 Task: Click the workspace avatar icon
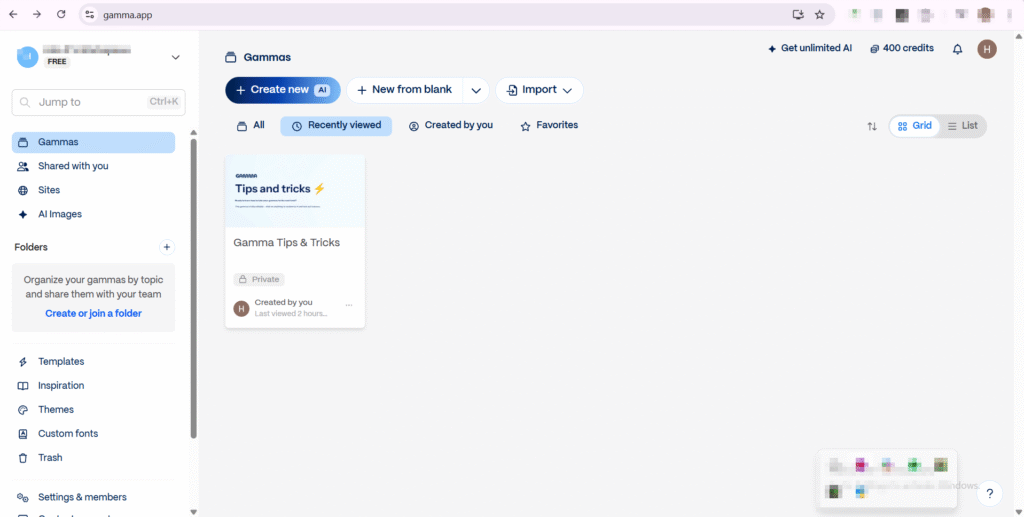click(x=27, y=57)
